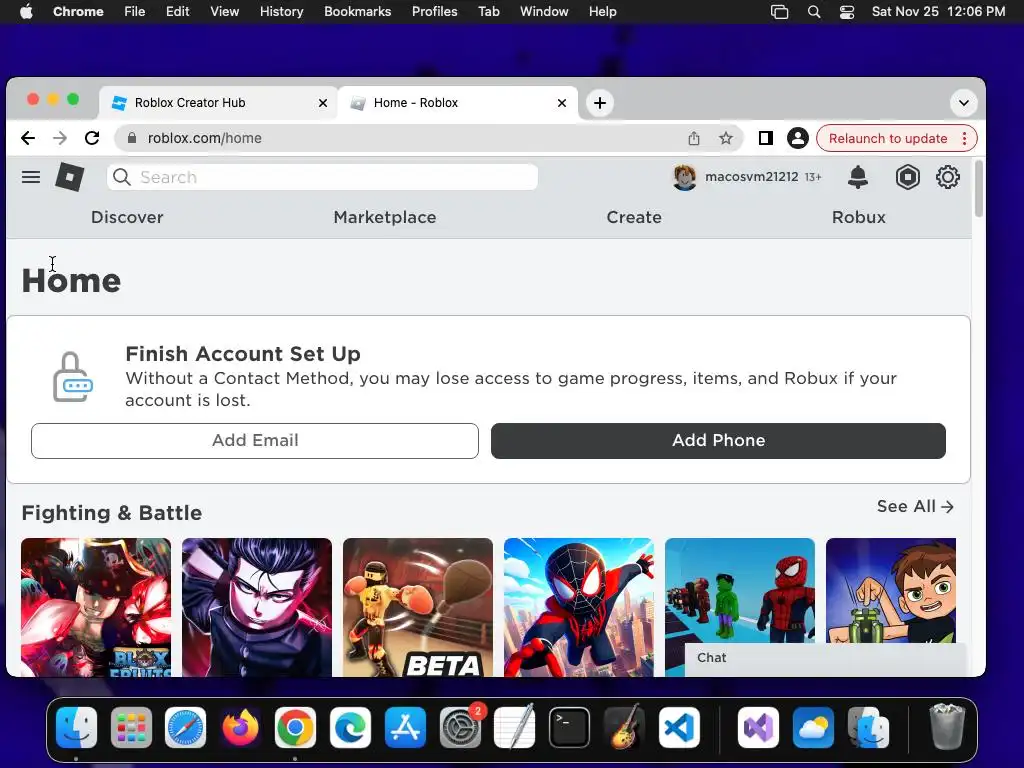Open the Hulk and Spider-Man game thumbnail
This screenshot has height=768, width=1024.
tap(740, 590)
